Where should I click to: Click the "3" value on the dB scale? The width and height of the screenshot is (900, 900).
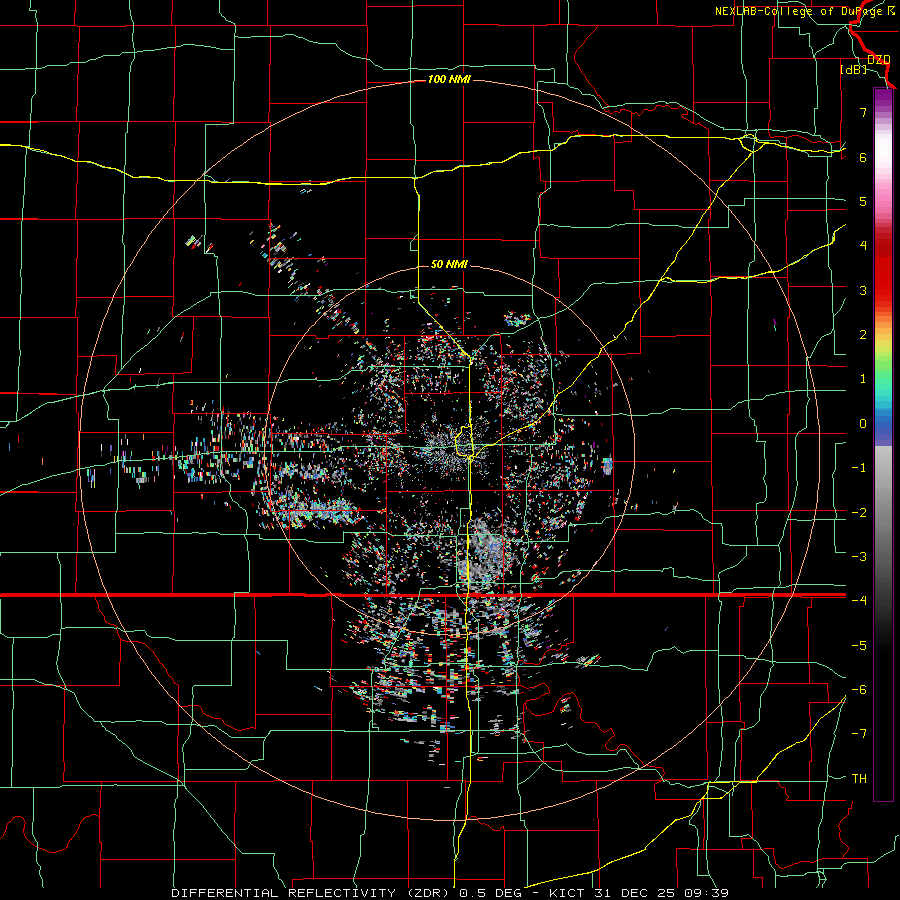point(863,290)
